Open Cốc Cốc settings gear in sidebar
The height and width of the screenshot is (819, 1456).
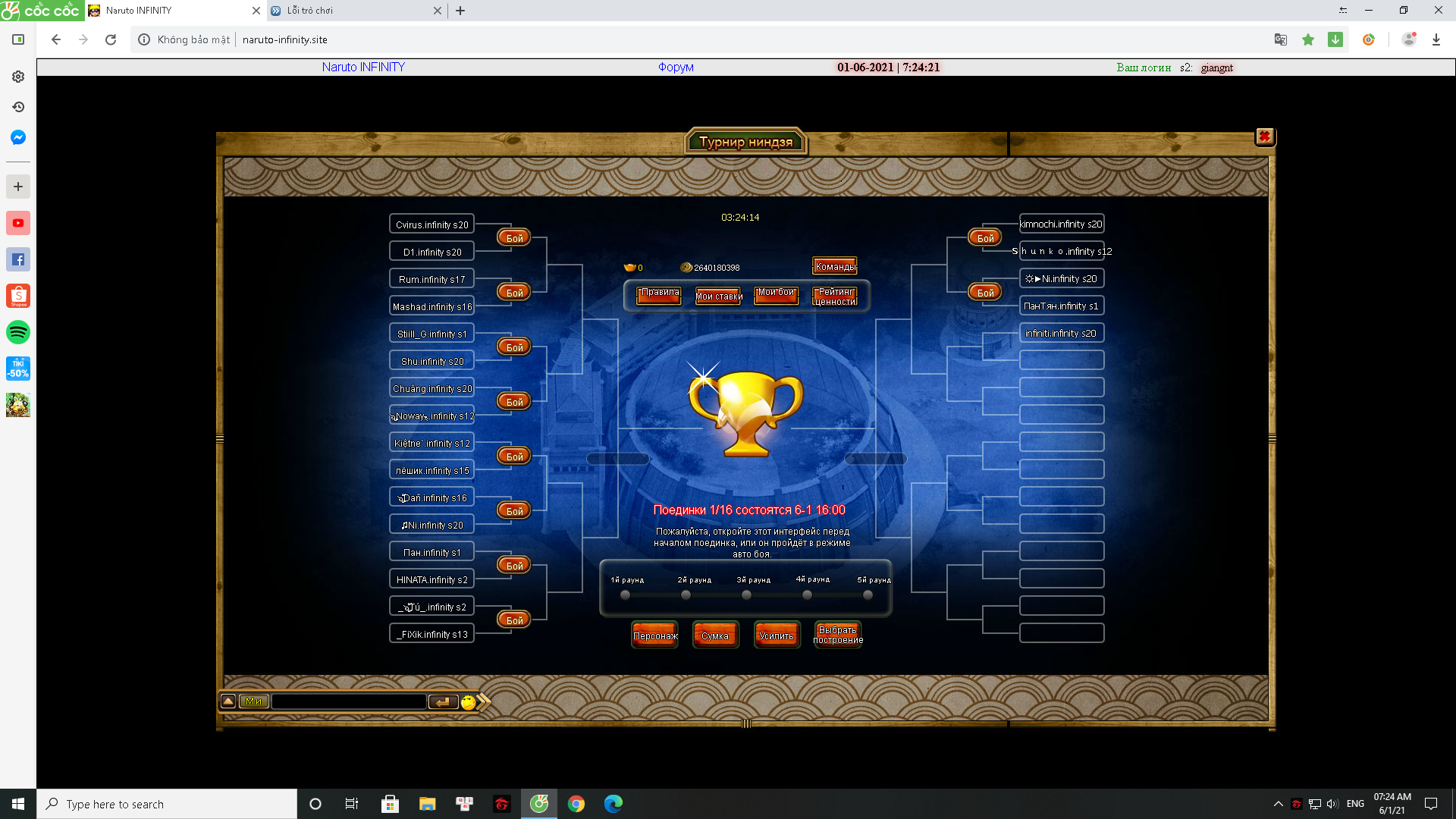(x=18, y=77)
